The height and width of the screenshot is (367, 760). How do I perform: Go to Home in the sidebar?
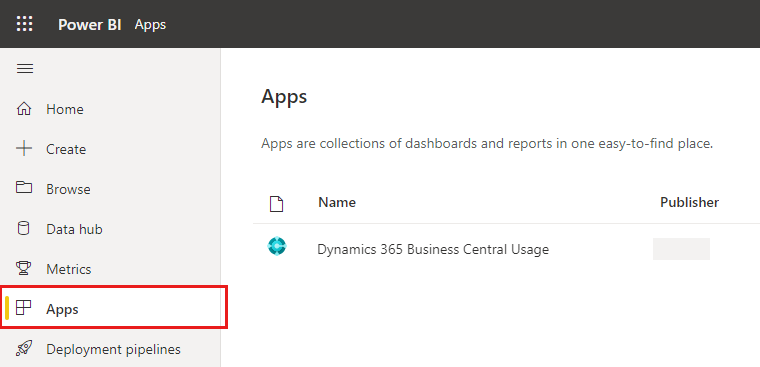[110, 109]
